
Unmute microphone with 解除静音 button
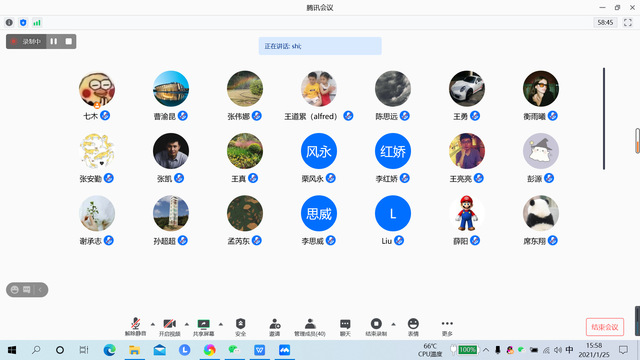pos(135,327)
